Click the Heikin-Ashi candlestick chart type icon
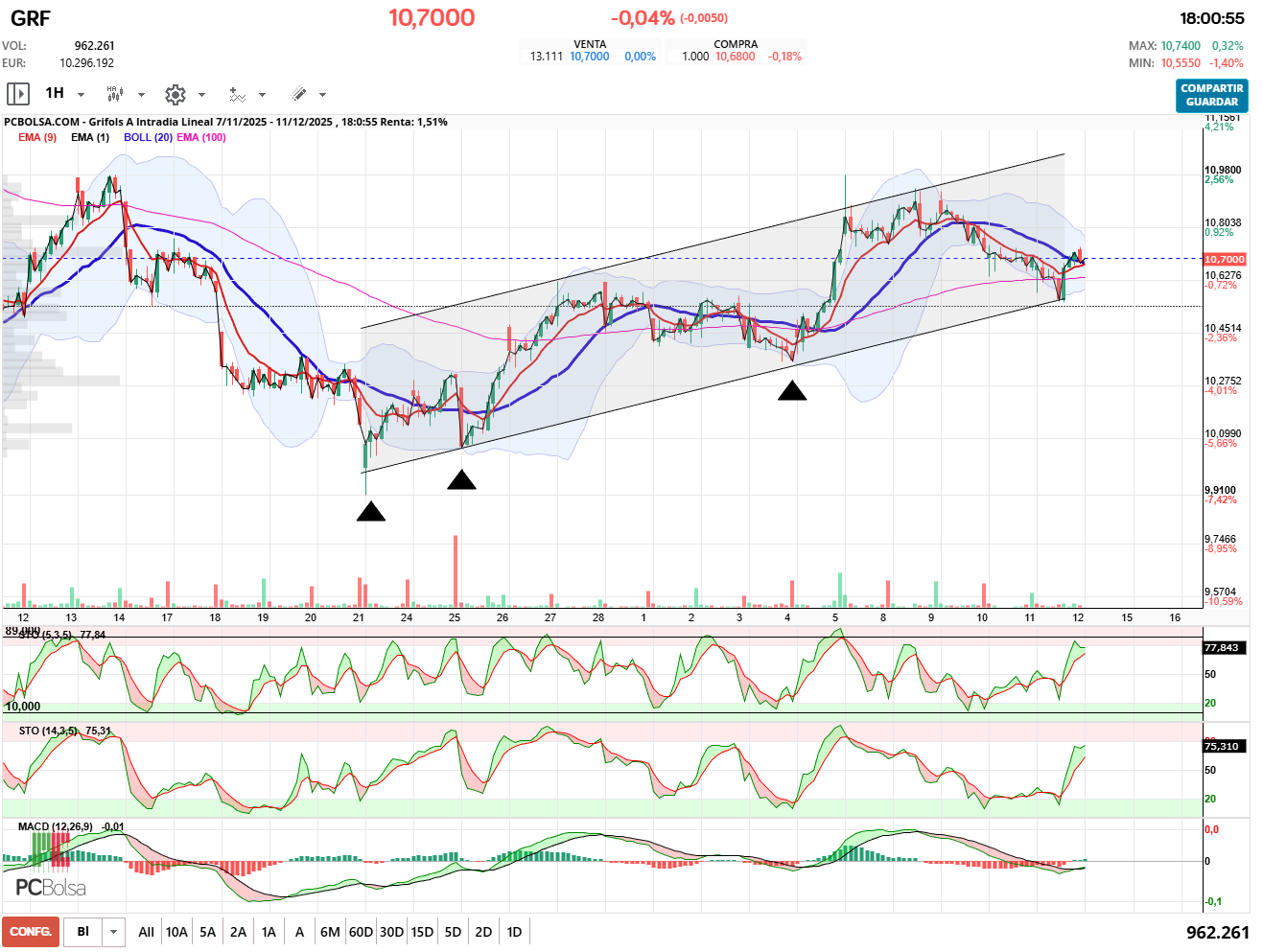Viewport: 1263px width, 952px height. pos(115,94)
